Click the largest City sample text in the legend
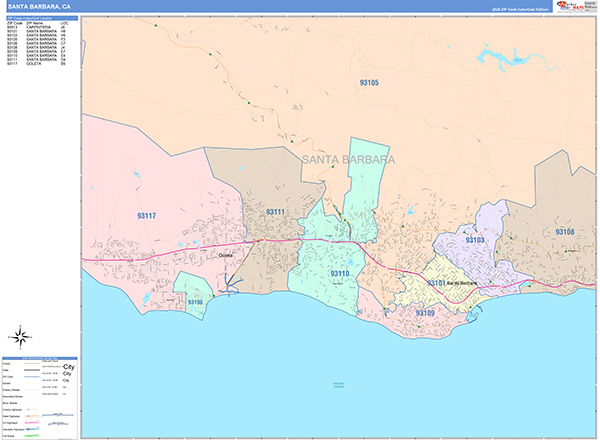 [68, 367]
